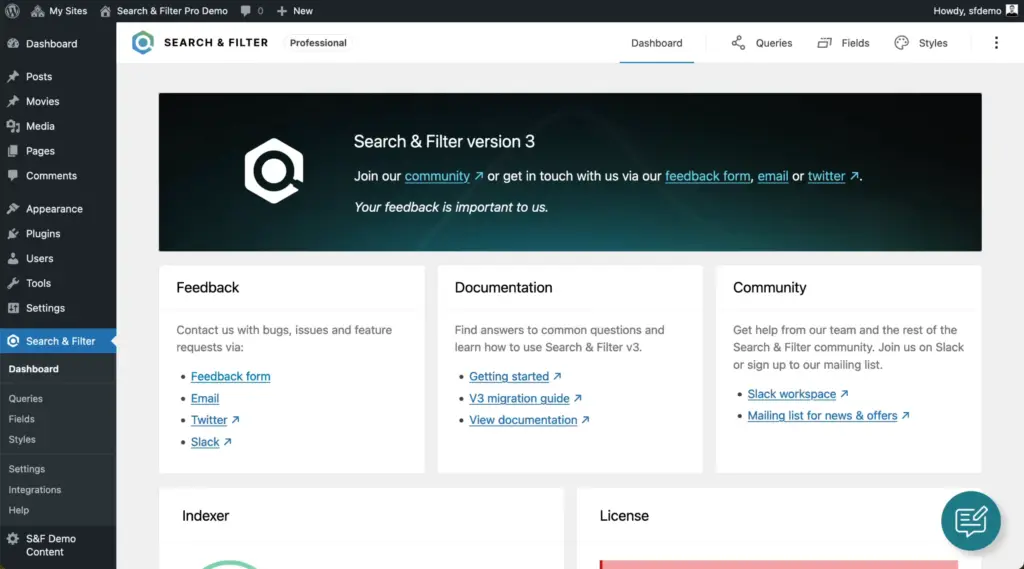Viewport: 1024px width, 569px height.
Task: Click the License card heading
Action: click(624, 516)
